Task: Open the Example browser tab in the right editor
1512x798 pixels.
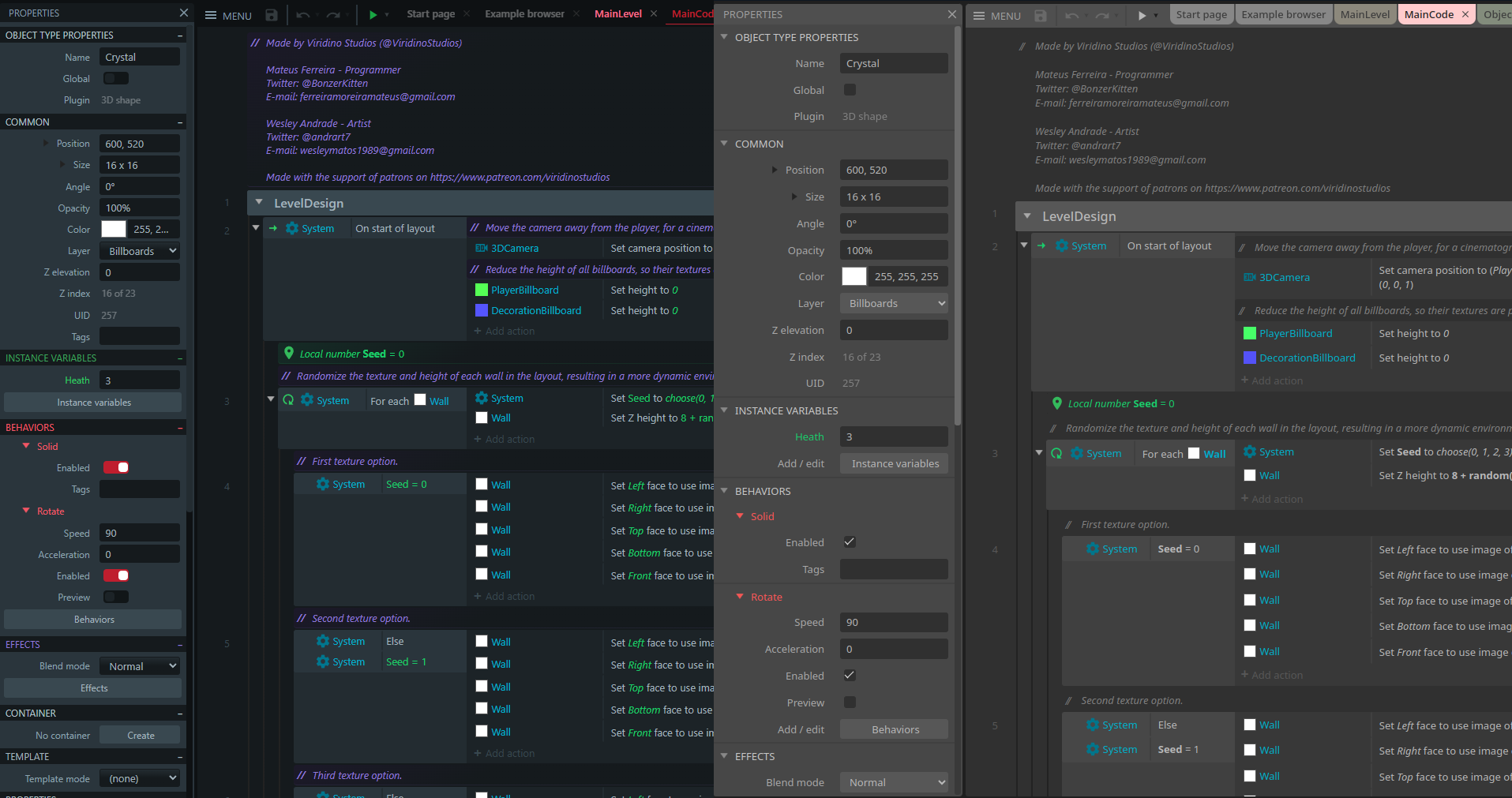Action: click(1283, 14)
